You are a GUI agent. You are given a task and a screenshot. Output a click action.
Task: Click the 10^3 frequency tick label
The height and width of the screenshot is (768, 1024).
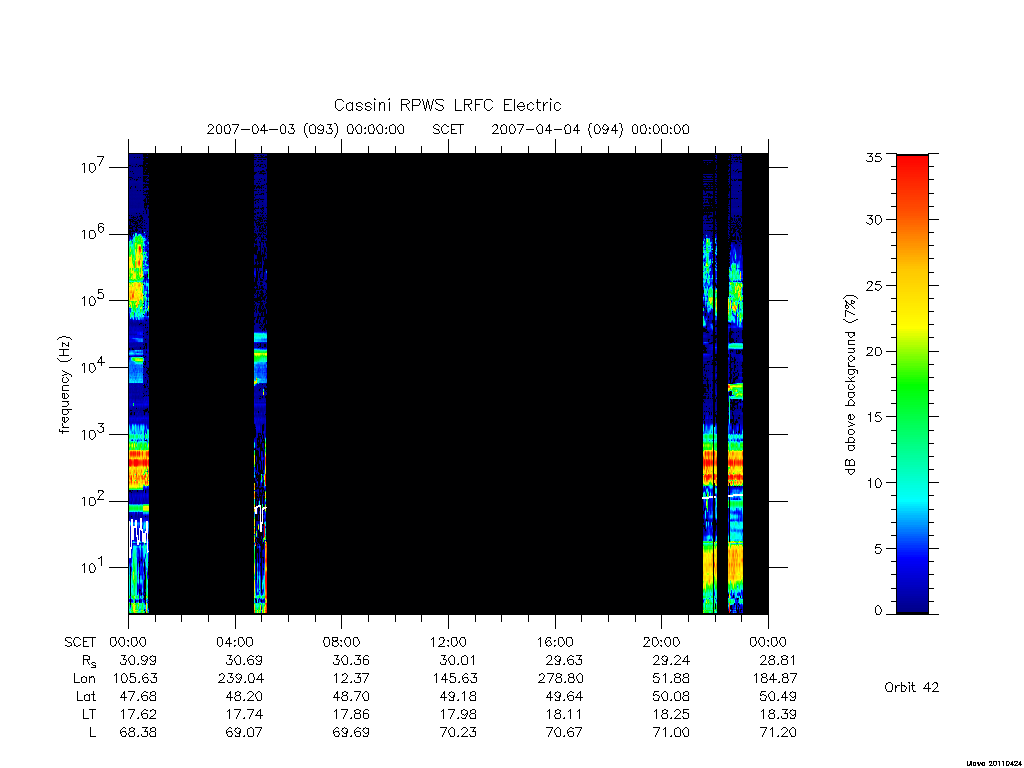[93, 434]
